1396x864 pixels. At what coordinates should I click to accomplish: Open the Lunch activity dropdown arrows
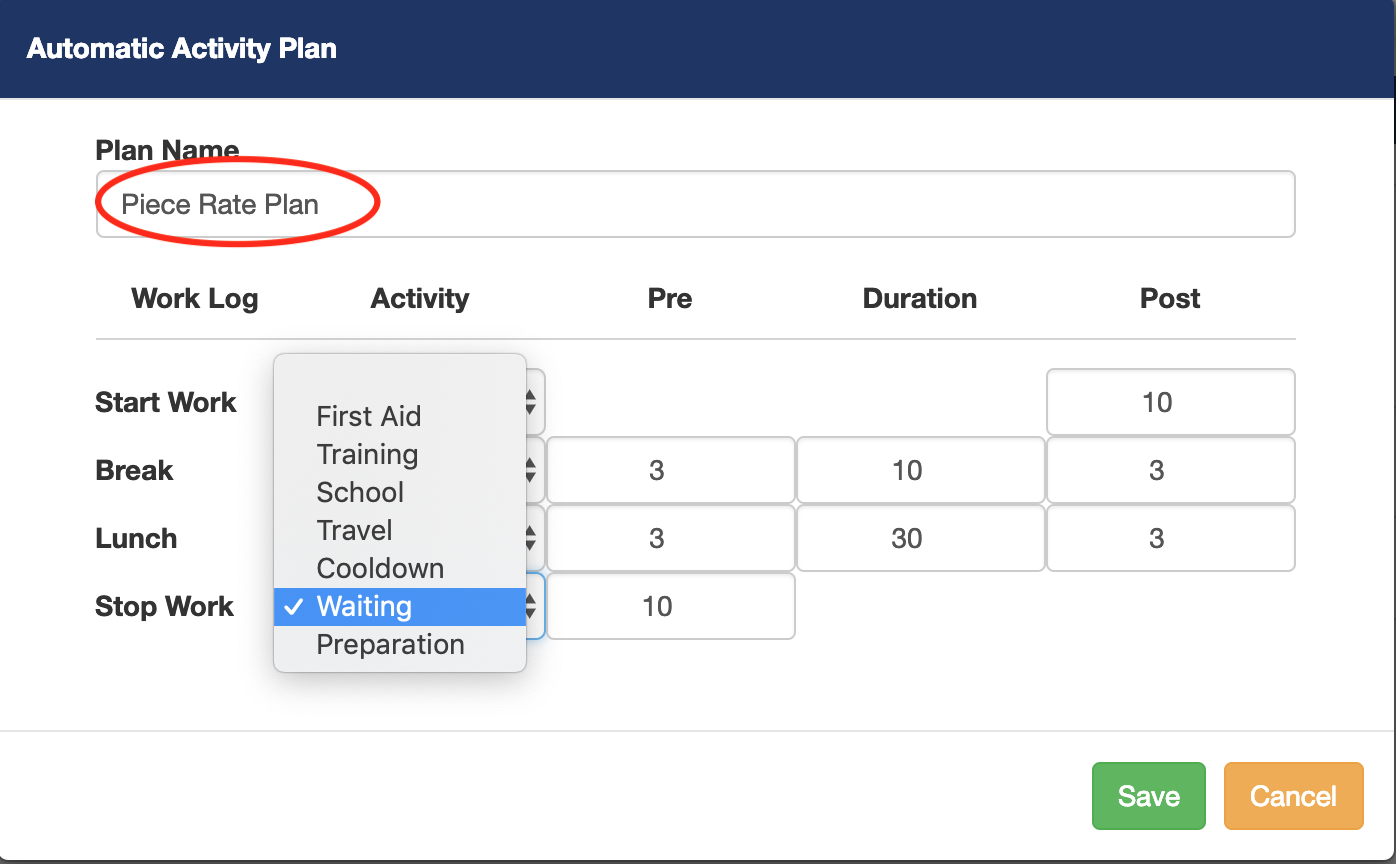pyautogui.click(x=533, y=538)
